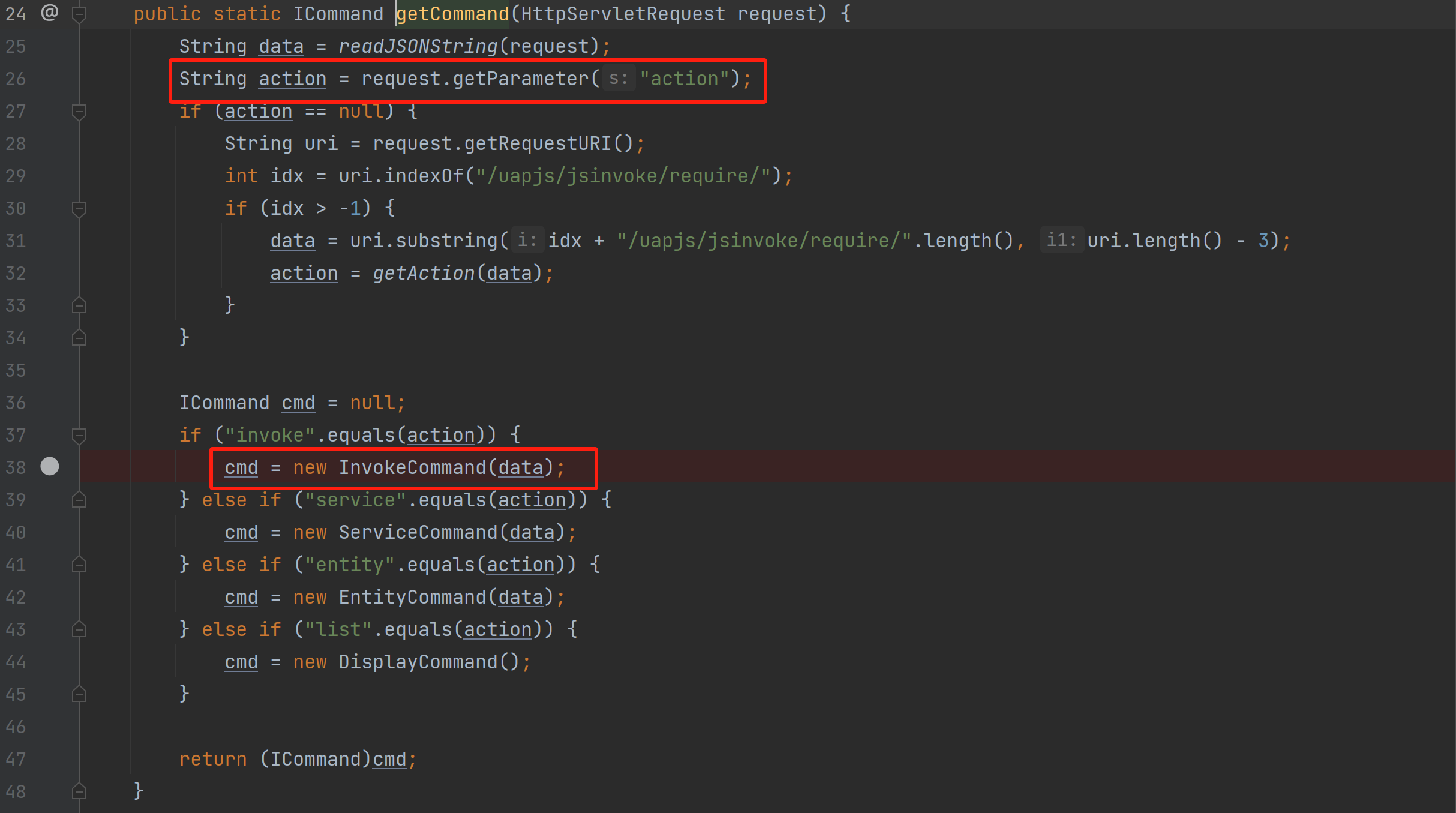
Task: Click the fold marker on line 43
Action: click(x=79, y=629)
